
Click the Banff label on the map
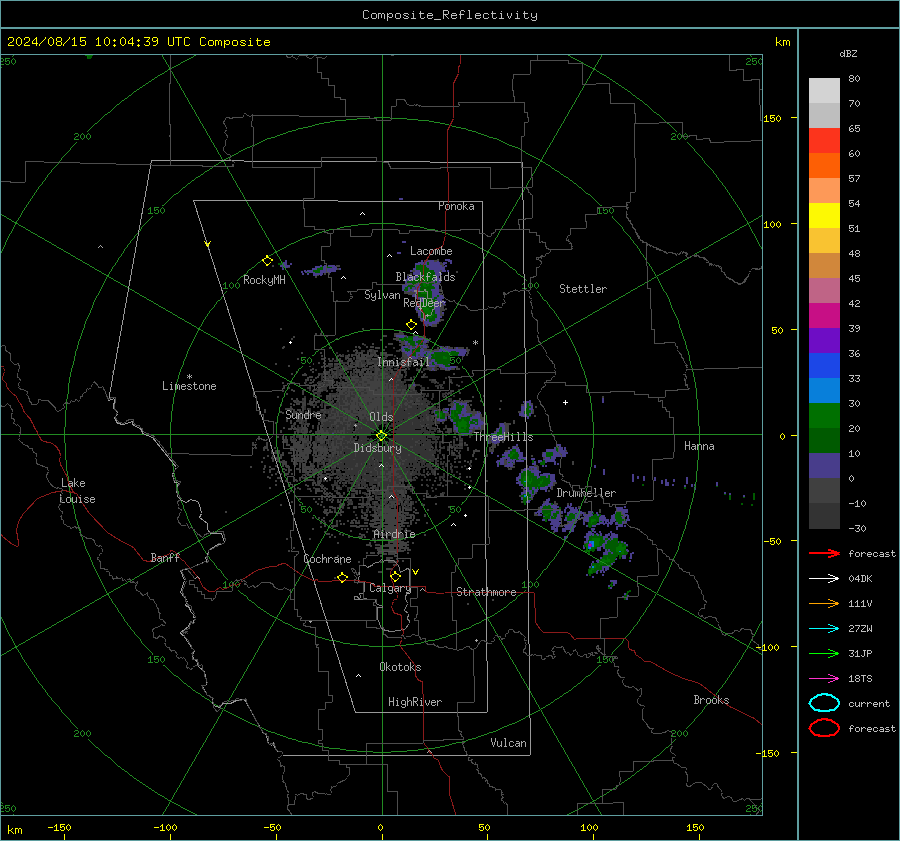[165, 558]
